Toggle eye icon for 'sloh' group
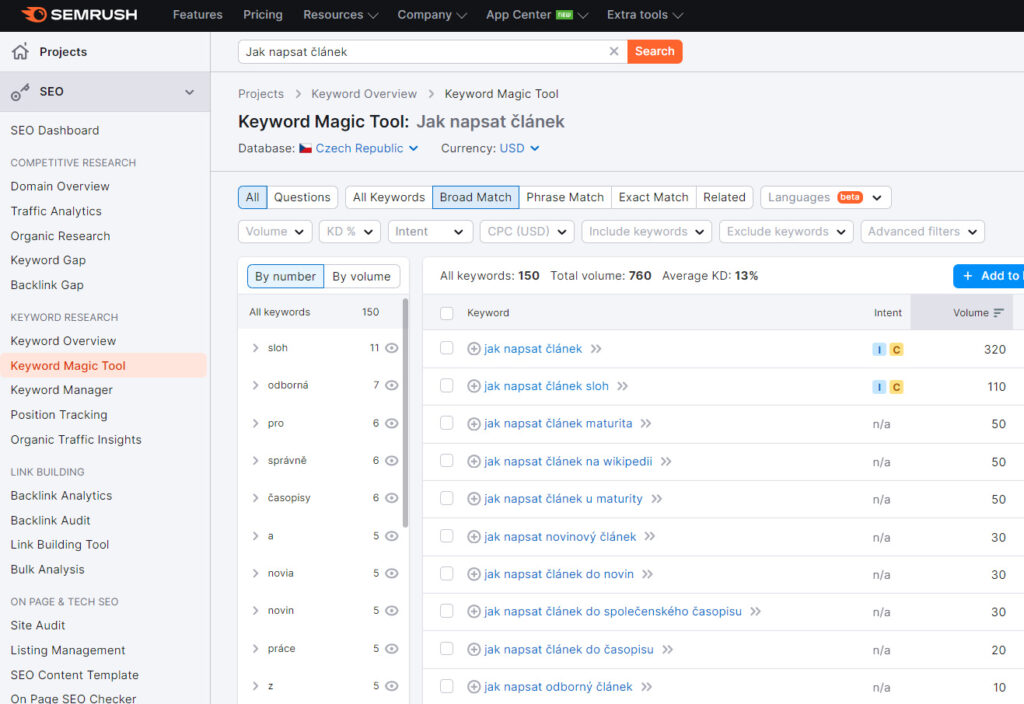 point(392,348)
